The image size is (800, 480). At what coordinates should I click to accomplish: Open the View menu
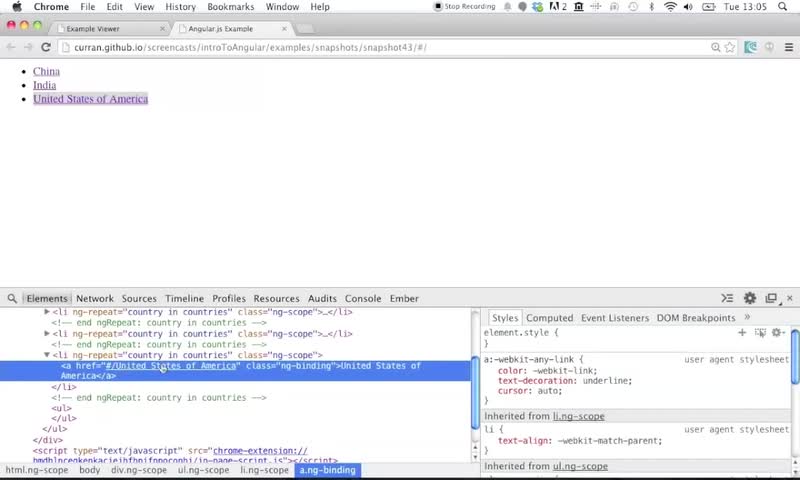click(144, 7)
